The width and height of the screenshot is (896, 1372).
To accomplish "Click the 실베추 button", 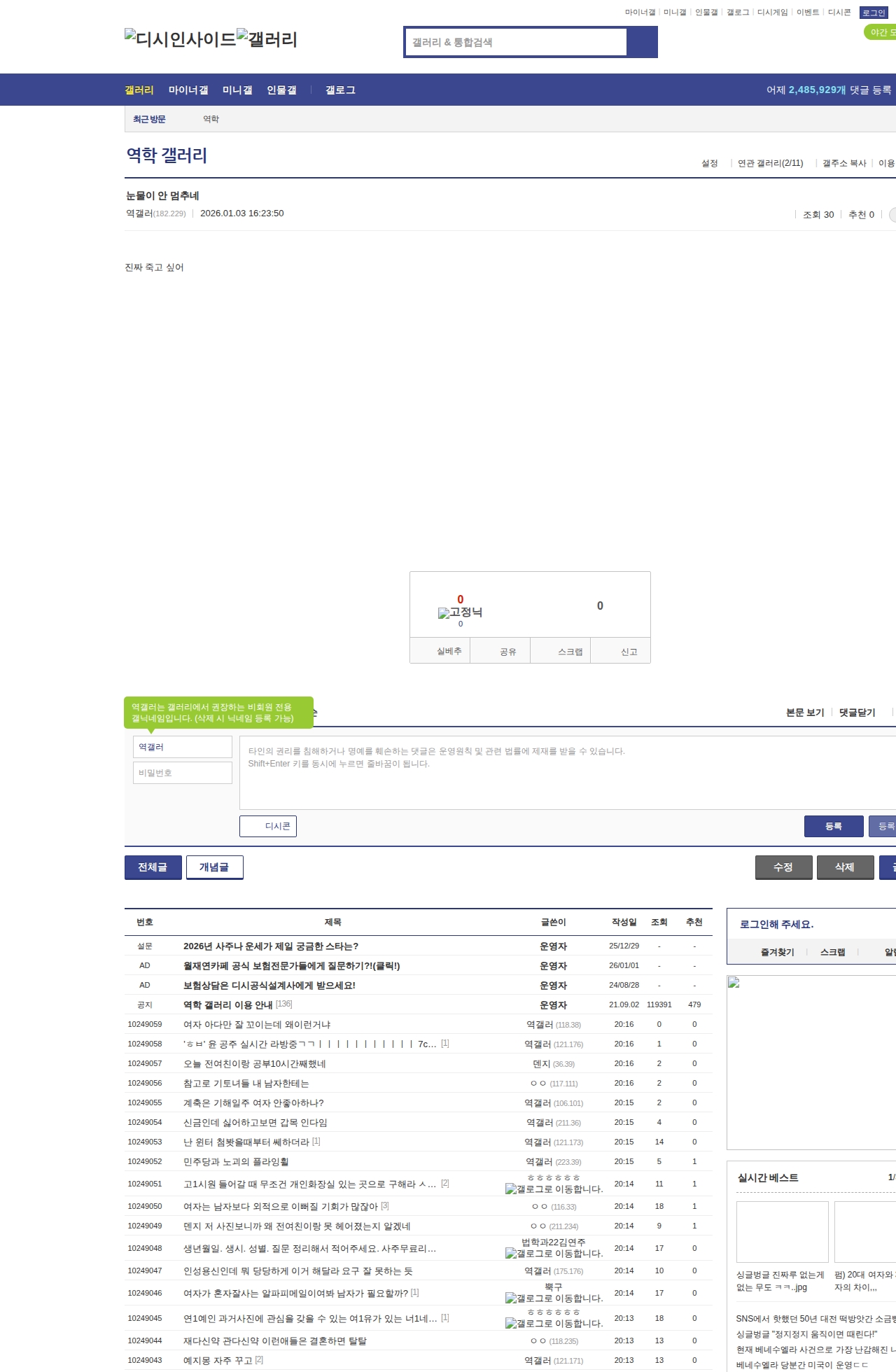I will (440, 651).
